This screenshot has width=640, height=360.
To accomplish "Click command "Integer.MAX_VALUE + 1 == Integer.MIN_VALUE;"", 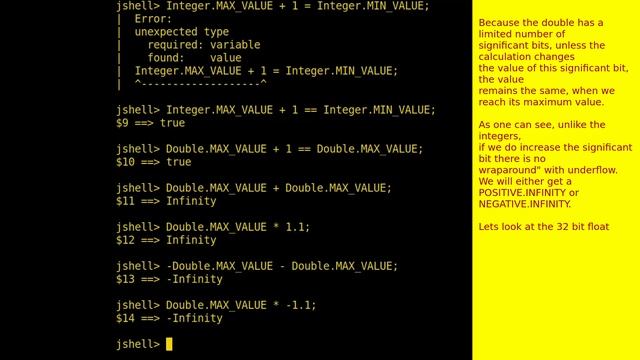I will coord(300,110).
